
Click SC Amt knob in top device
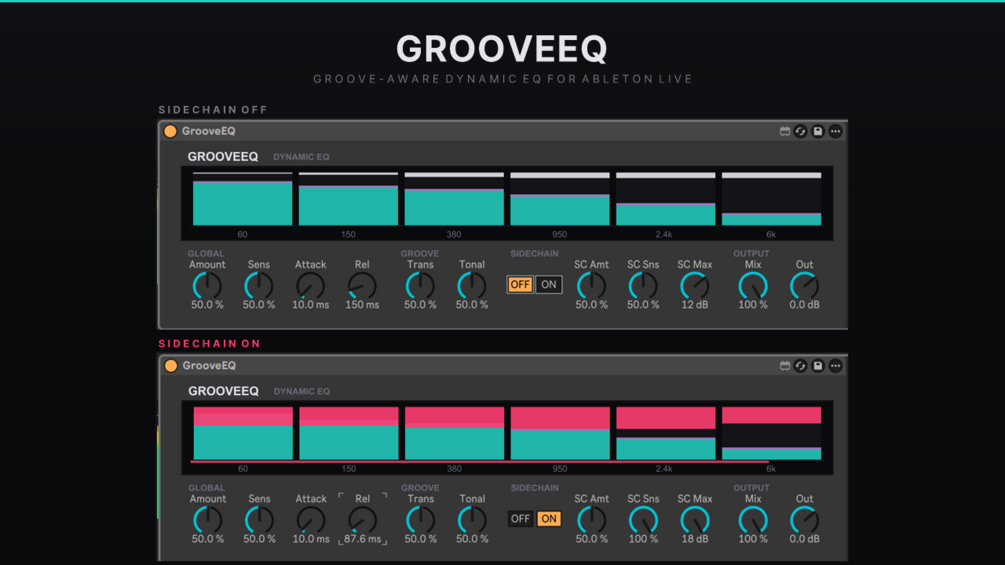point(591,286)
